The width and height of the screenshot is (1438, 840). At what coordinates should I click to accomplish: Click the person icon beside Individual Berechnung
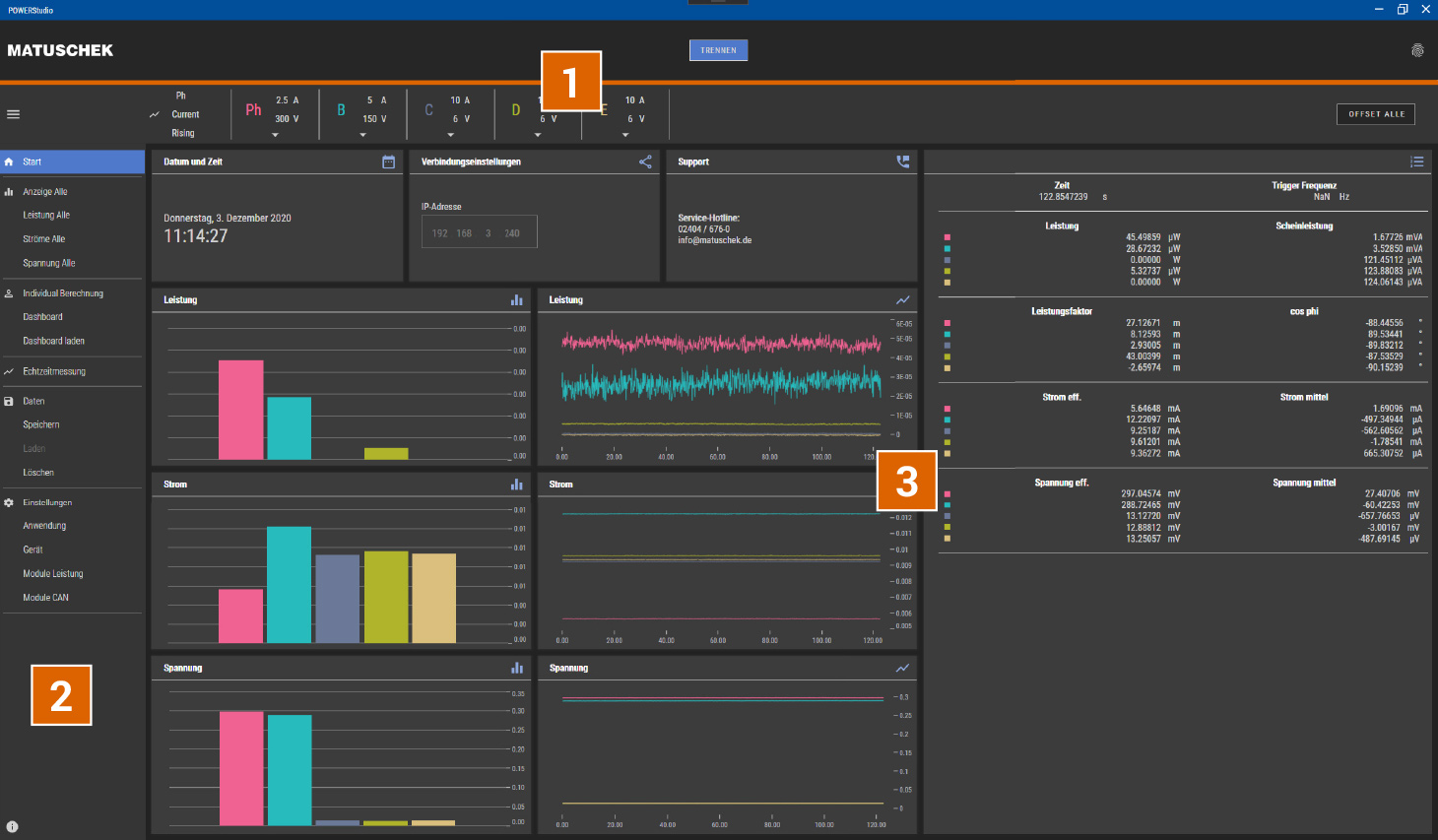tap(9, 293)
